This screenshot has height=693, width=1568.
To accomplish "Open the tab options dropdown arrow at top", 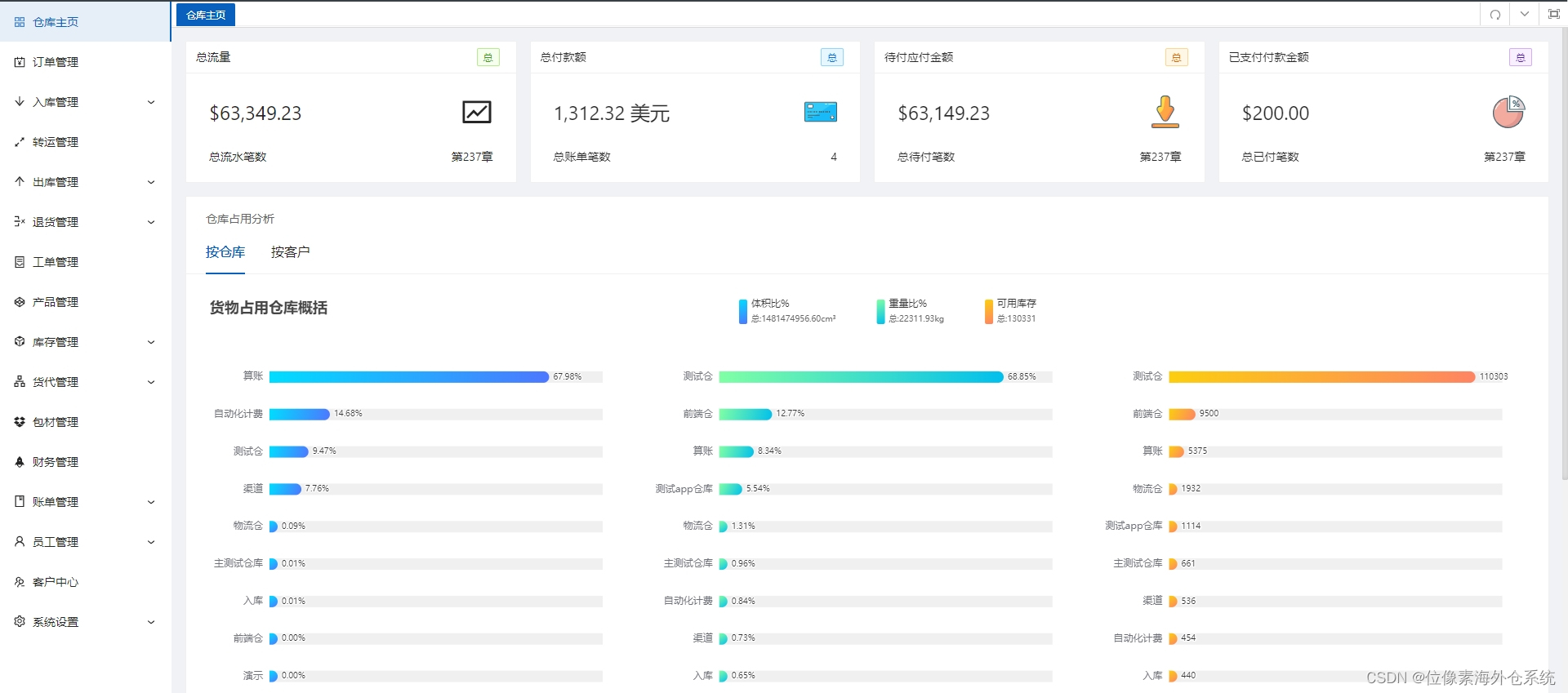I will coord(1525,15).
